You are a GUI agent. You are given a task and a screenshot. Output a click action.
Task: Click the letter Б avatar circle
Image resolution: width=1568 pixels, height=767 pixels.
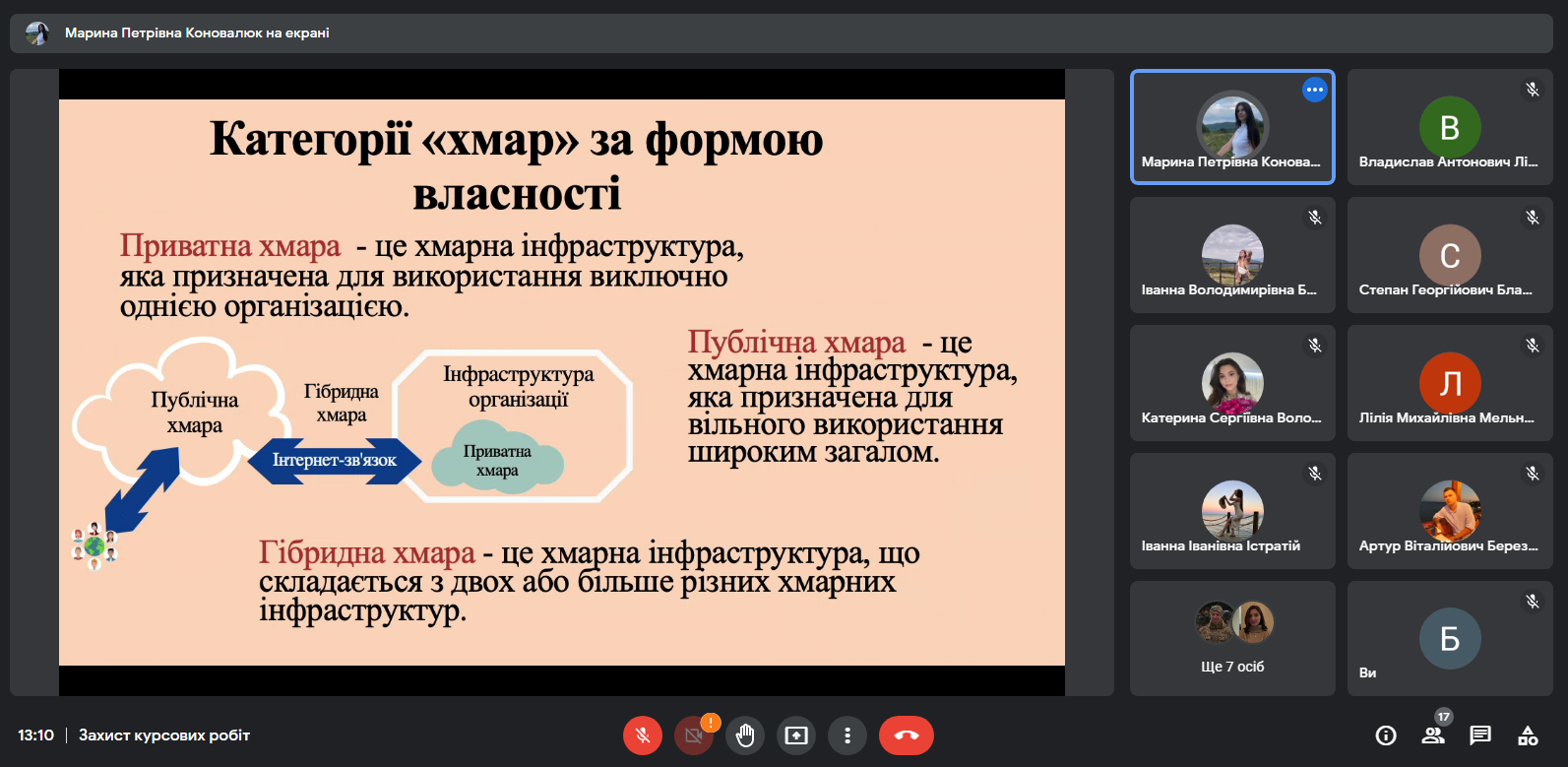click(x=1450, y=639)
